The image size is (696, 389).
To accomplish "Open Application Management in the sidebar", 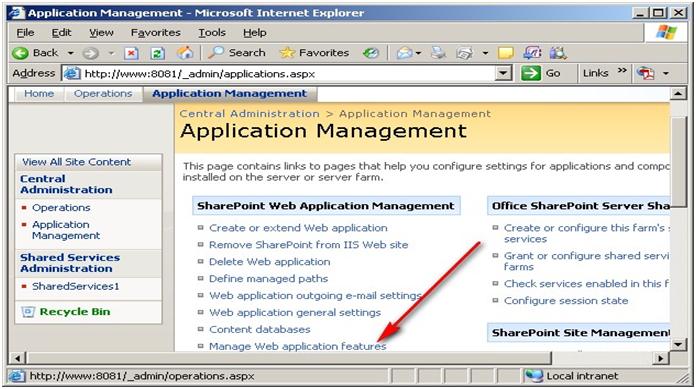I will (x=66, y=230).
